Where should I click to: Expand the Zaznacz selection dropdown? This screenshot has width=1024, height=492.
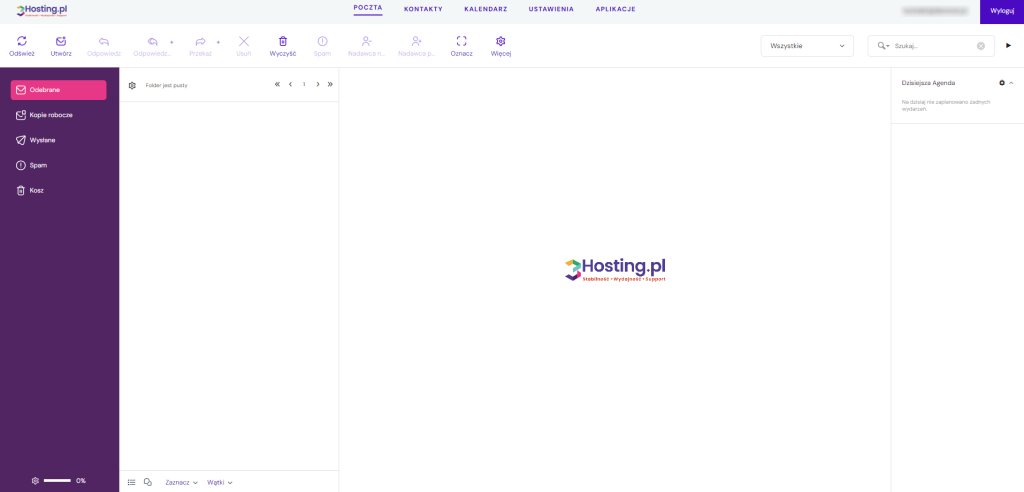(182, 483)
